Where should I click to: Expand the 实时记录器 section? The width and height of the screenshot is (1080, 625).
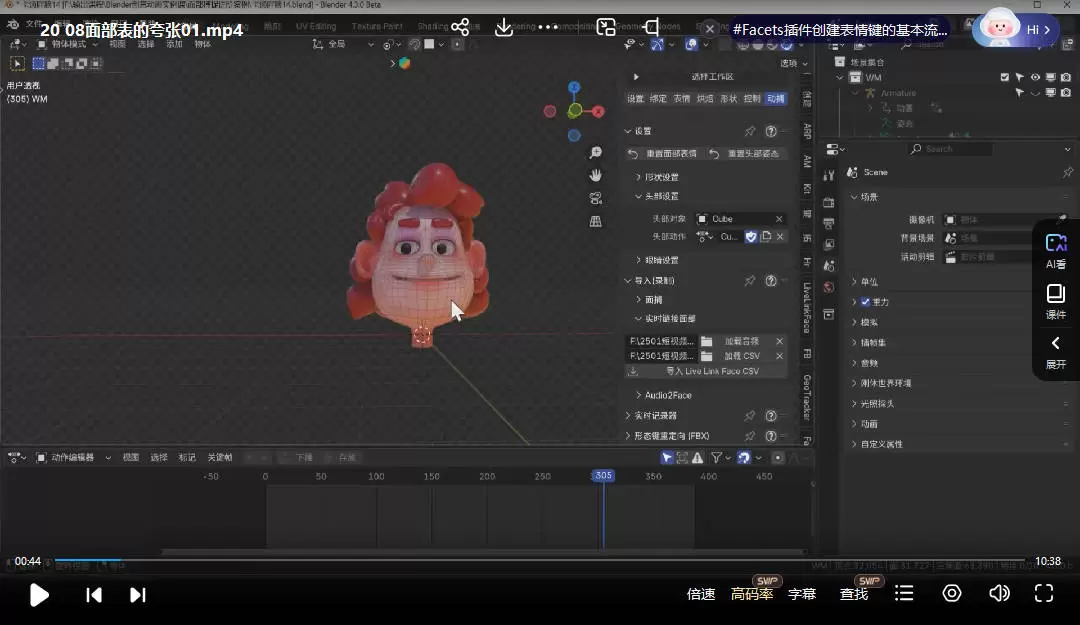(x=651, y=416)
